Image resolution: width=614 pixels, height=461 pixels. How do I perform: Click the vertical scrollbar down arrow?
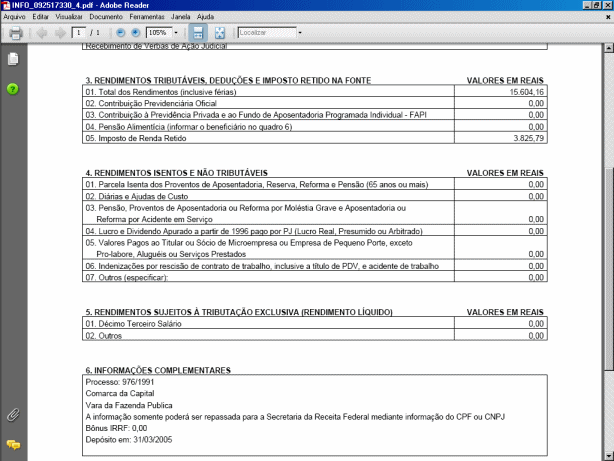[609, 456]
